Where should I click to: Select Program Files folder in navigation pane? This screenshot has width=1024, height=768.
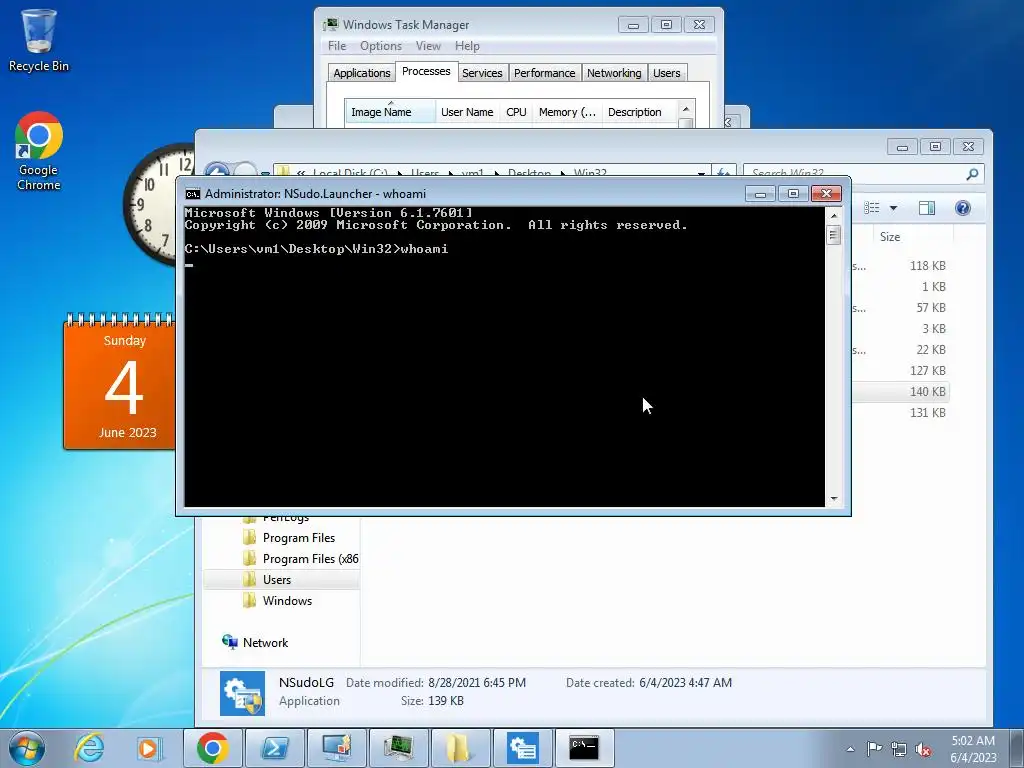click(x=298, y=537)
